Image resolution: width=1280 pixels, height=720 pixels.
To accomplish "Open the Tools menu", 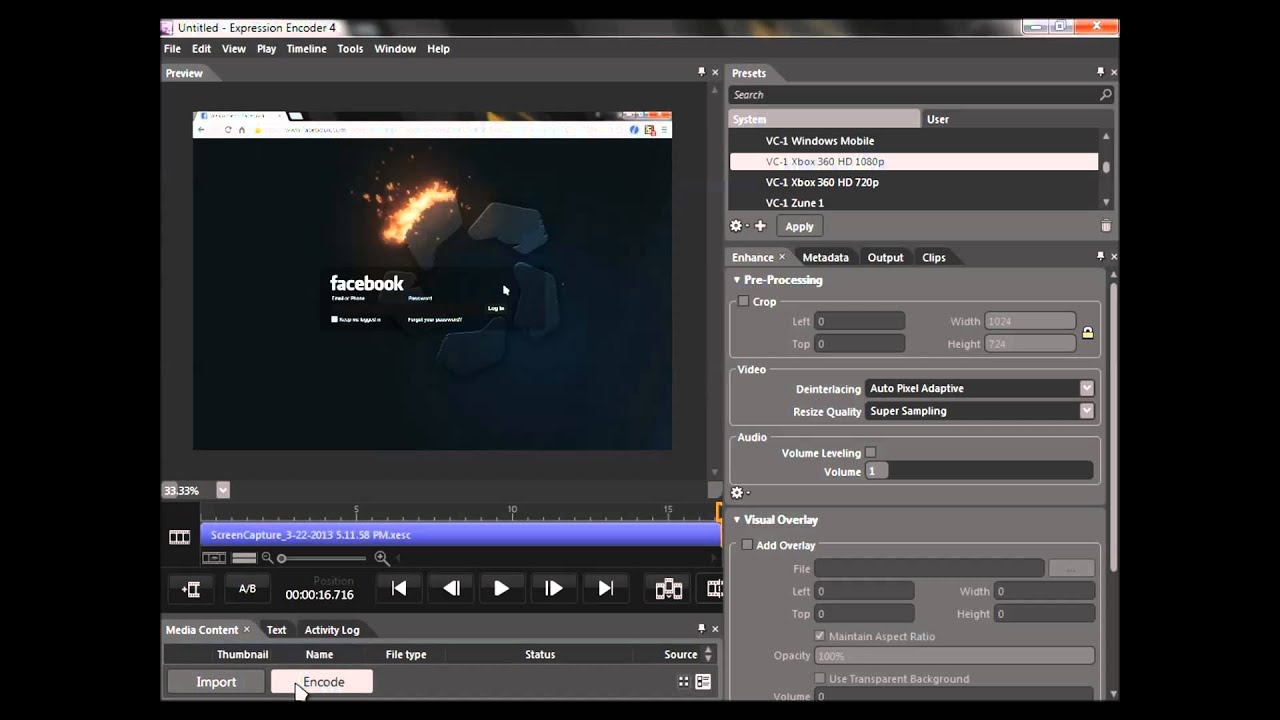I will coord(350,48).
